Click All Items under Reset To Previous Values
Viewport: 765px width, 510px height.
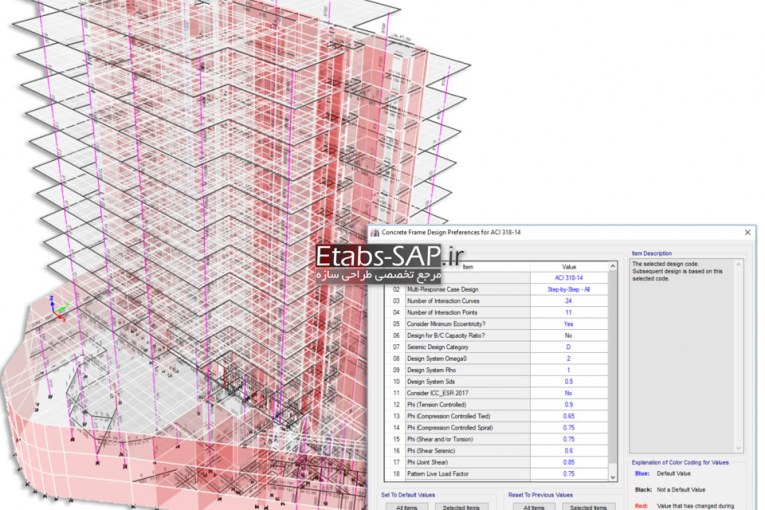[533, 507]
